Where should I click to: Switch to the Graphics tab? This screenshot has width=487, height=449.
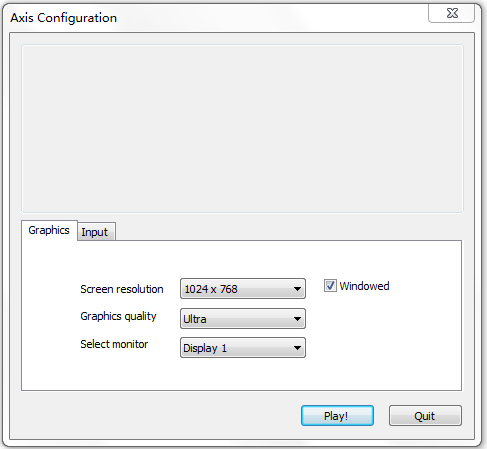pyautogui.click(x=49, y=230)
